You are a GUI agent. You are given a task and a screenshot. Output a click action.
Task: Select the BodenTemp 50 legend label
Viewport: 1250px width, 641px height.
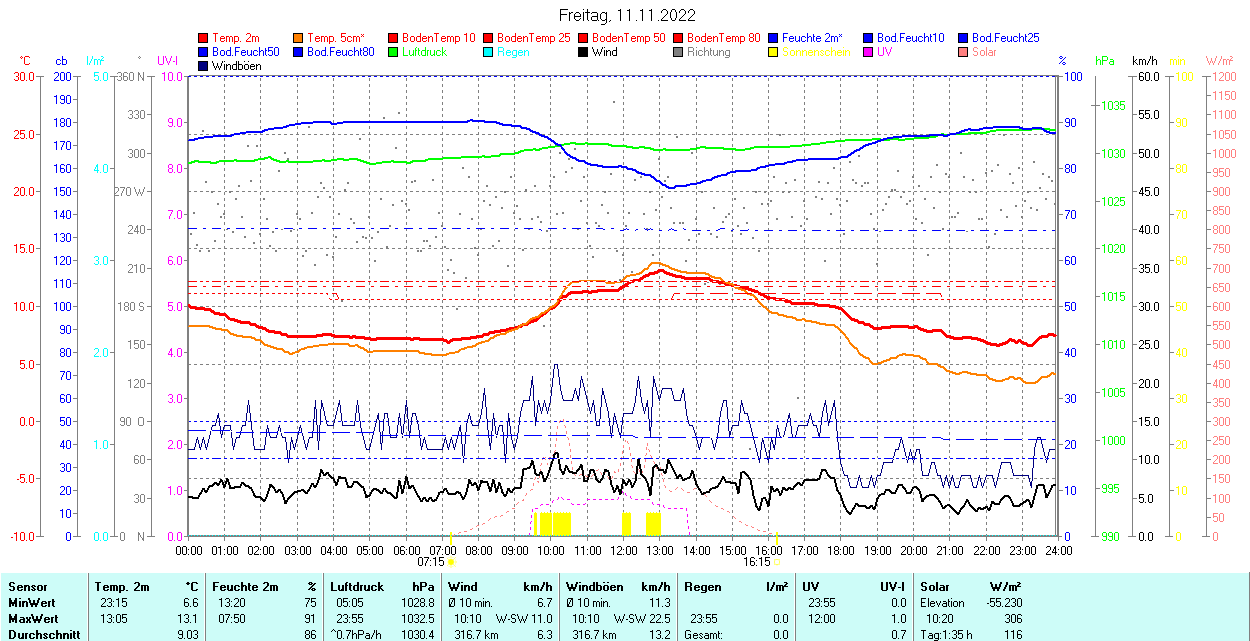629,38
